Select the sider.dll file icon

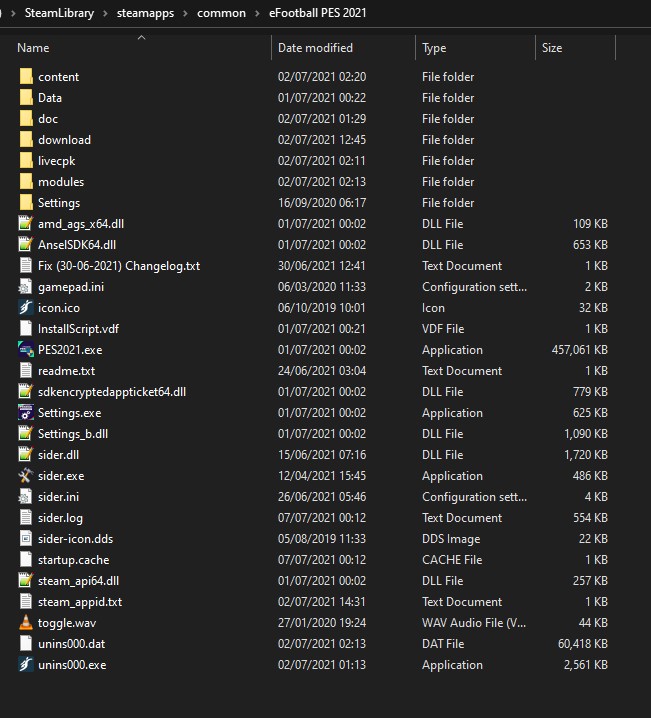(x=26, y=455)
